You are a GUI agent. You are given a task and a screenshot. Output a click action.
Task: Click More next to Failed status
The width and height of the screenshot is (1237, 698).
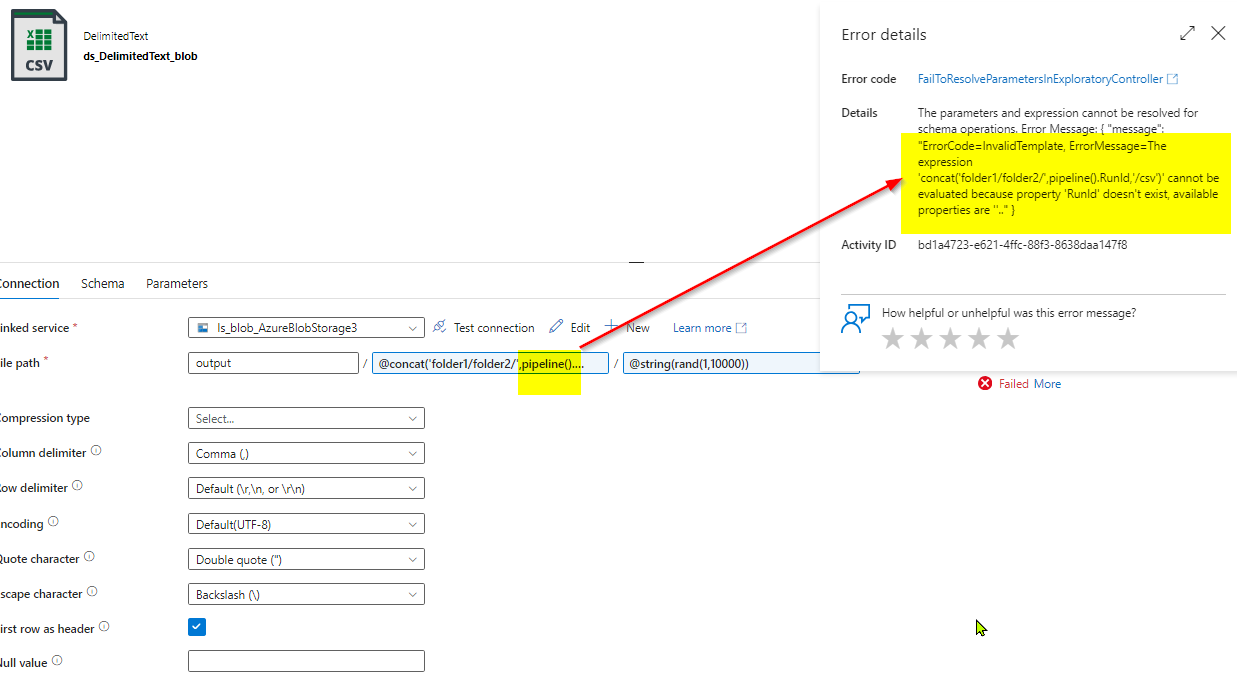click(x=1047, y=384)
